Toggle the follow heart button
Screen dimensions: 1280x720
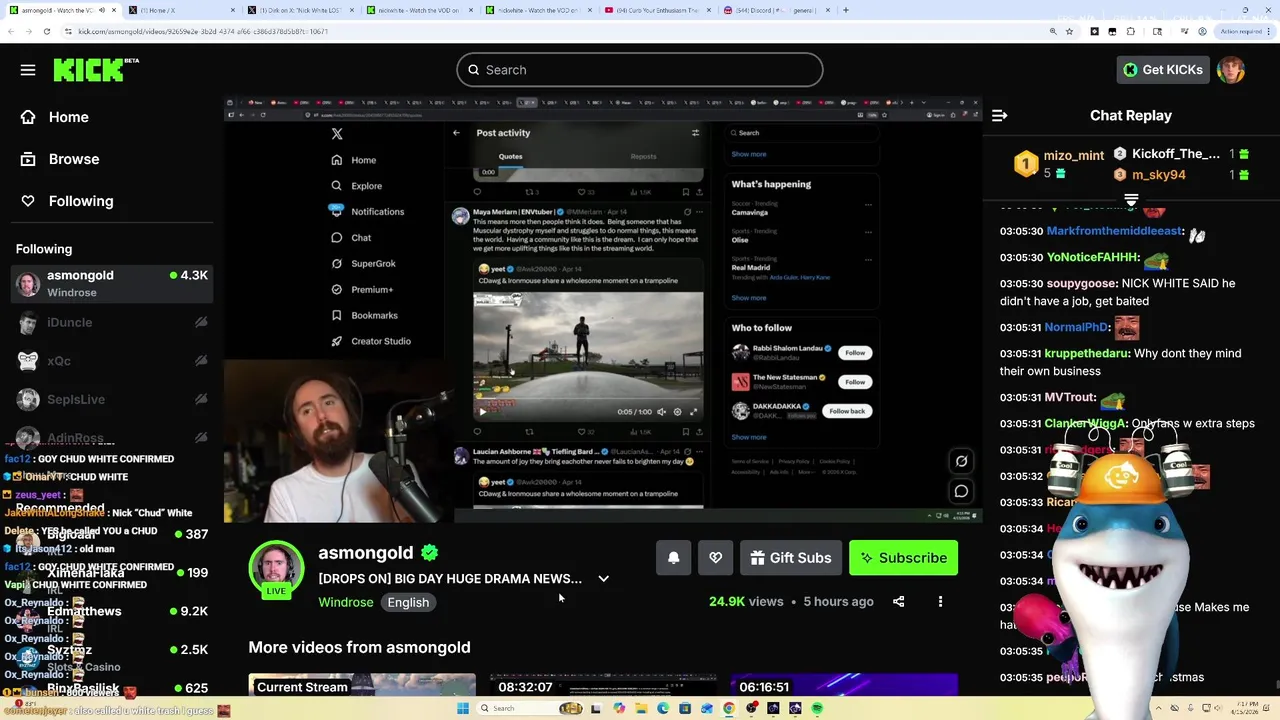point(715,558)
